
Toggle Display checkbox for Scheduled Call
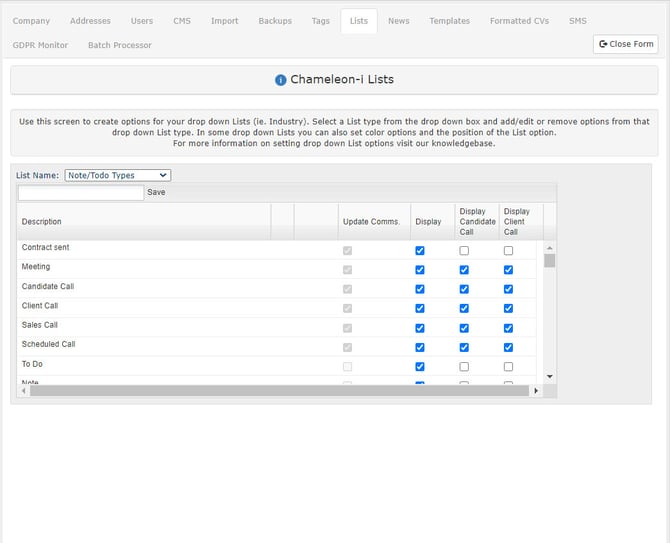coord(420,347)
